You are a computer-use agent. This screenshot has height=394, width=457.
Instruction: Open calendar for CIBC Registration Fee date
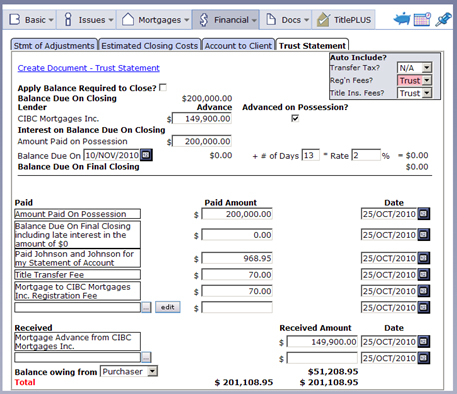424,291
